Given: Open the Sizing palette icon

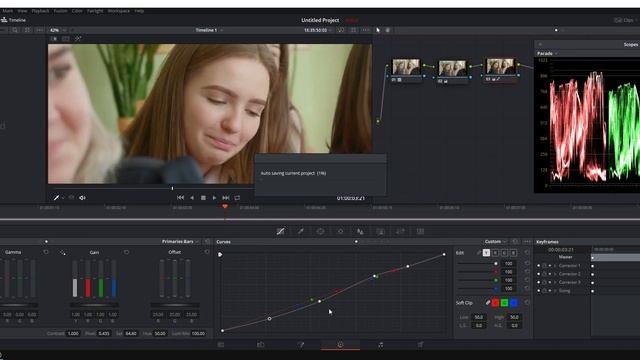Looking at the screenshot, I should click(400, 231).
